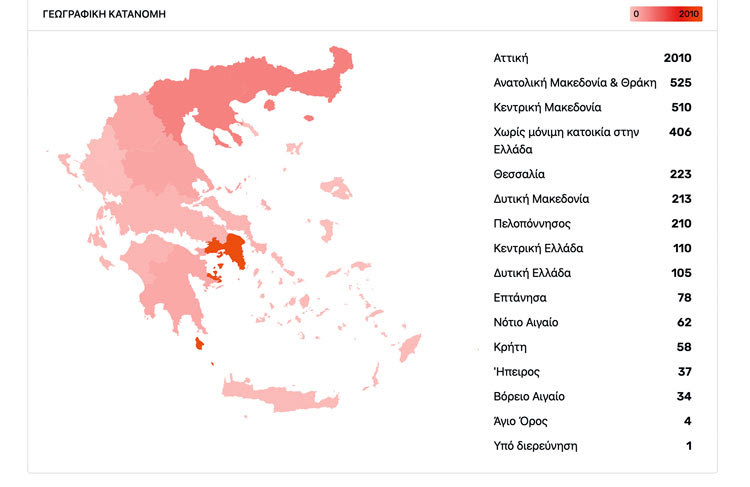750x487 pixels.
Task: Click Χωρίς μόνιμη κατοικία στην Ελλάδα entry
Action: click(x=592, y=141)
